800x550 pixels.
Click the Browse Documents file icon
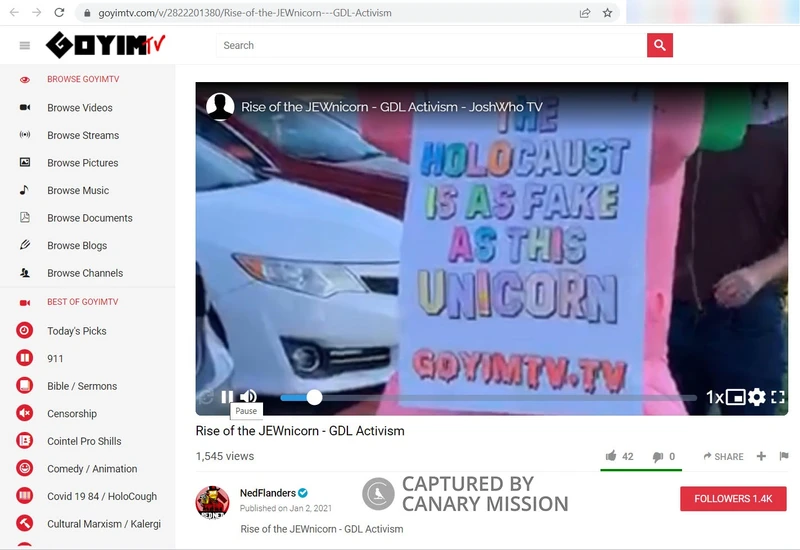(25, 218)
